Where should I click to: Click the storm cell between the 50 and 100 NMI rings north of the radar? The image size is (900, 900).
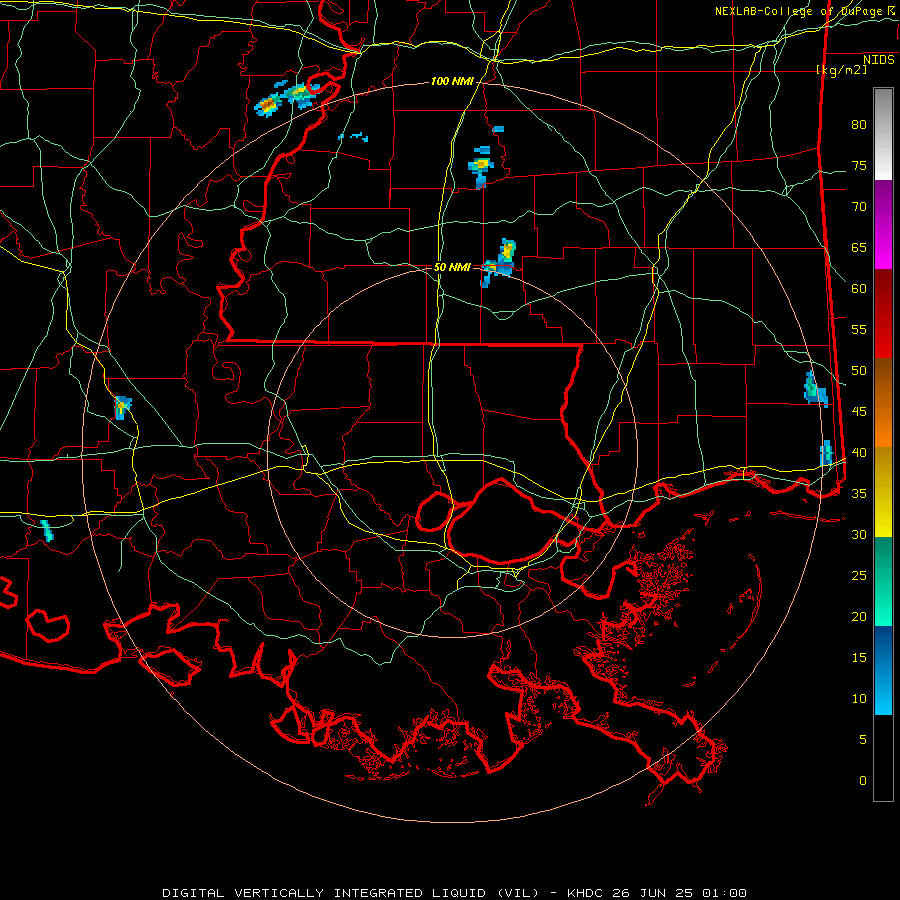pos(481,166)
